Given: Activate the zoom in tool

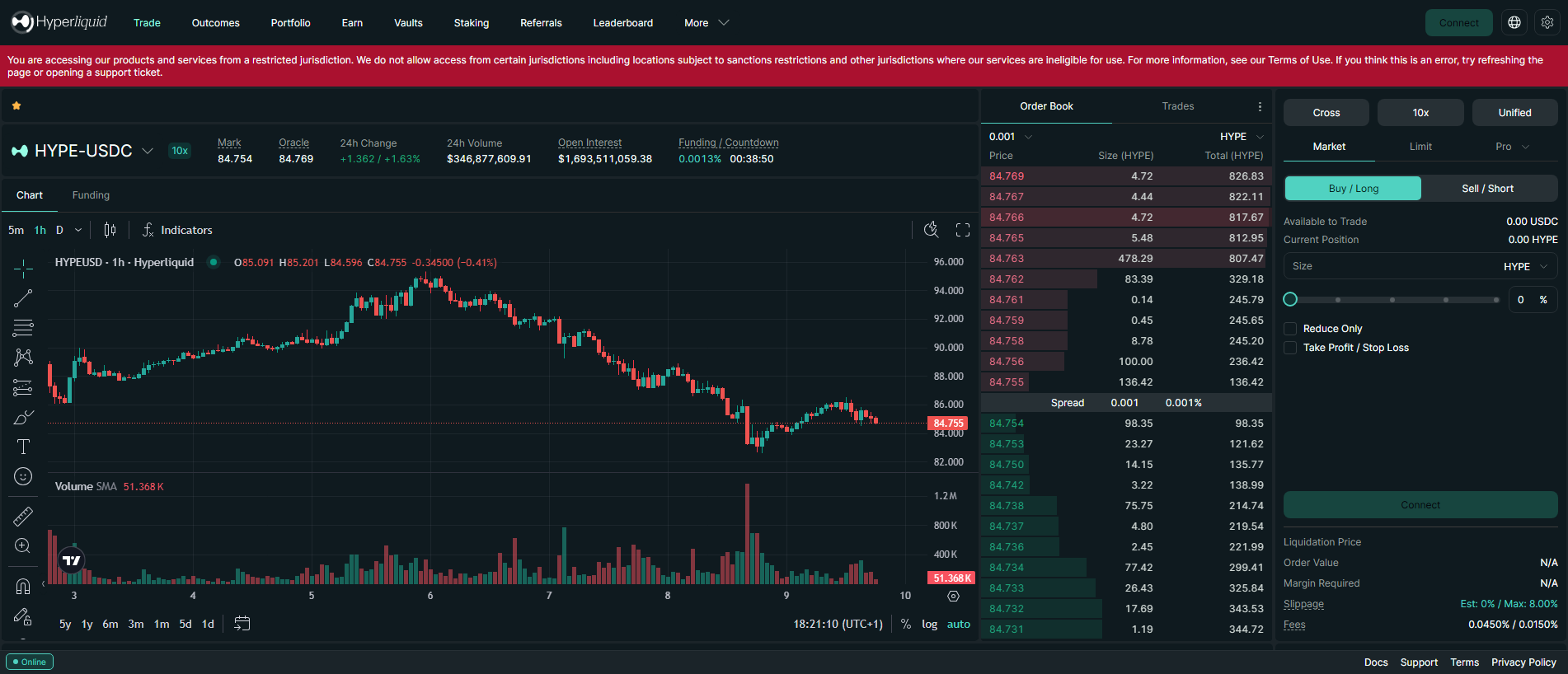Looking at the screenshot, I should [x=23, y=546].
